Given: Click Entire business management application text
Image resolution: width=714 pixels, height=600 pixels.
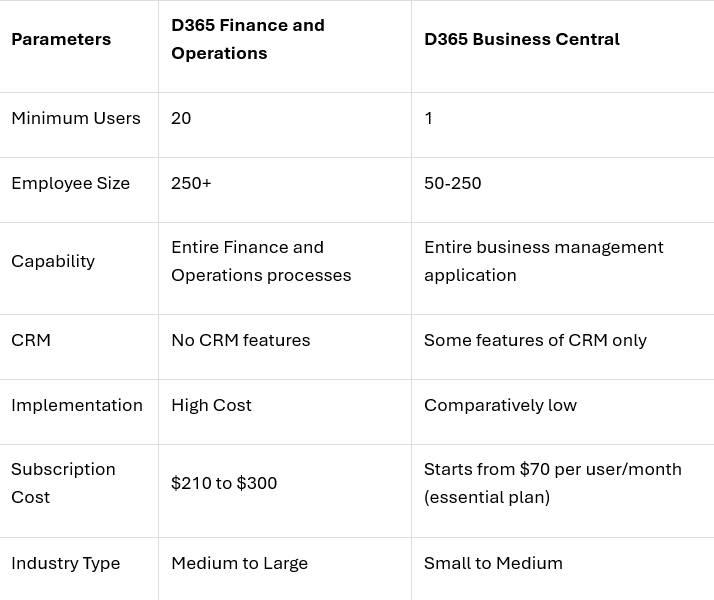Looking at the screenshot, I should coord(544,261).
